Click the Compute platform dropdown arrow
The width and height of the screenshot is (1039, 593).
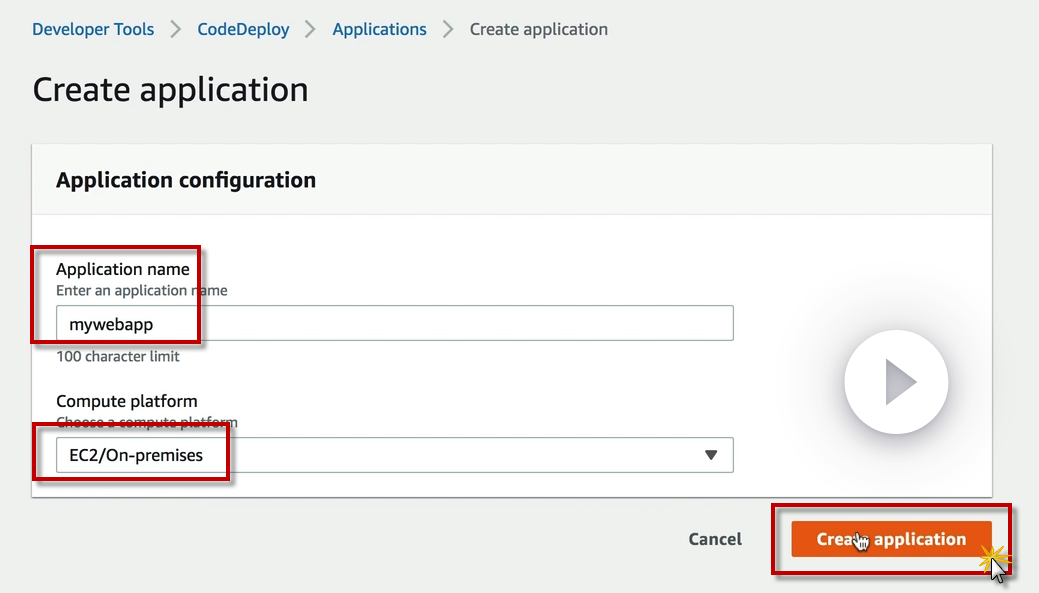(x=711, y=455)
